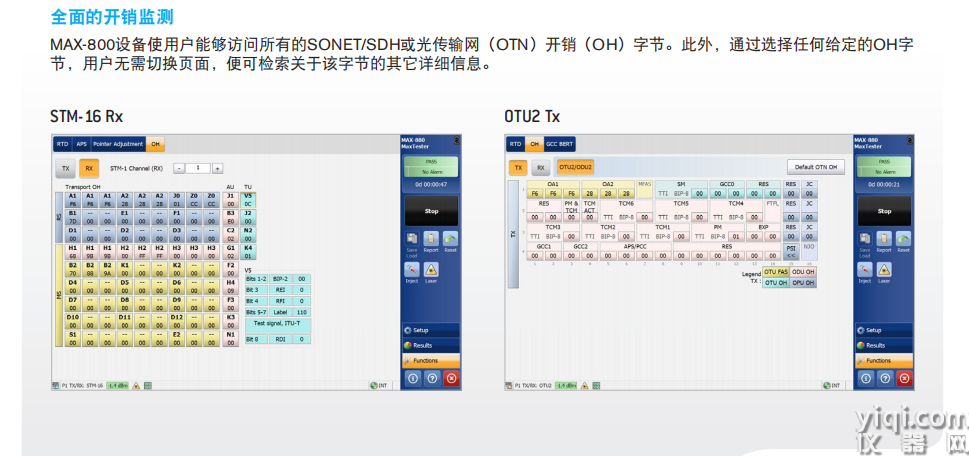Click Save Load icon in OTU2 Tx panel
Screen dimensions: 969x456
[x=864, y=240]
